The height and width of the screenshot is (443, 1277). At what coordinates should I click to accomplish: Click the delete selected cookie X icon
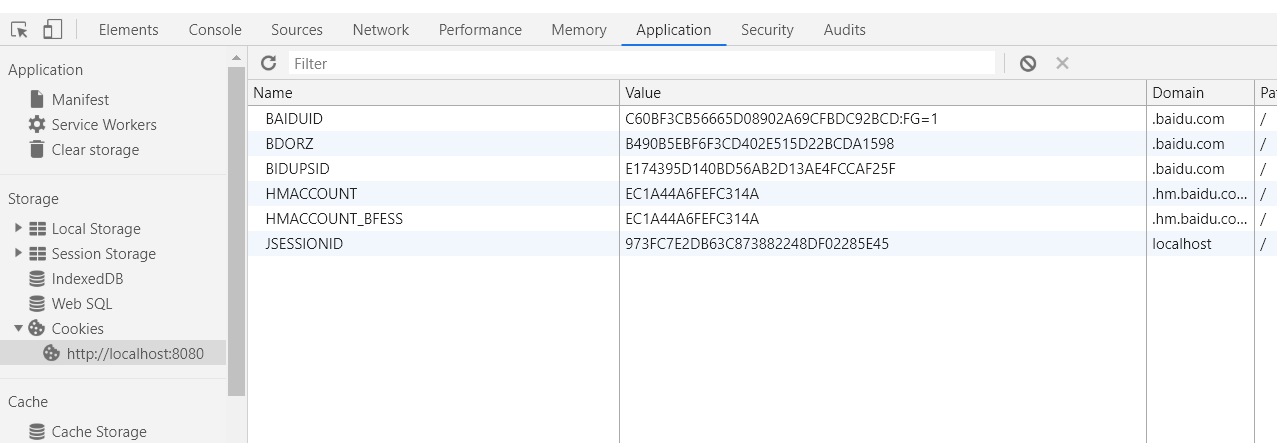pyautogui.click(x=1062, y=63)
